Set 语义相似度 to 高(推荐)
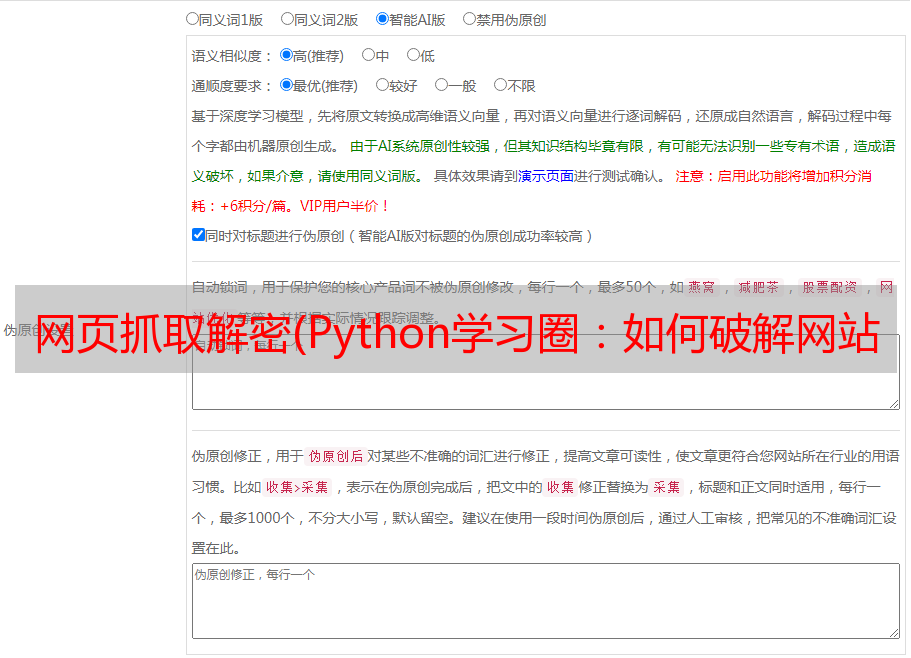 click(x=286, y=55)
